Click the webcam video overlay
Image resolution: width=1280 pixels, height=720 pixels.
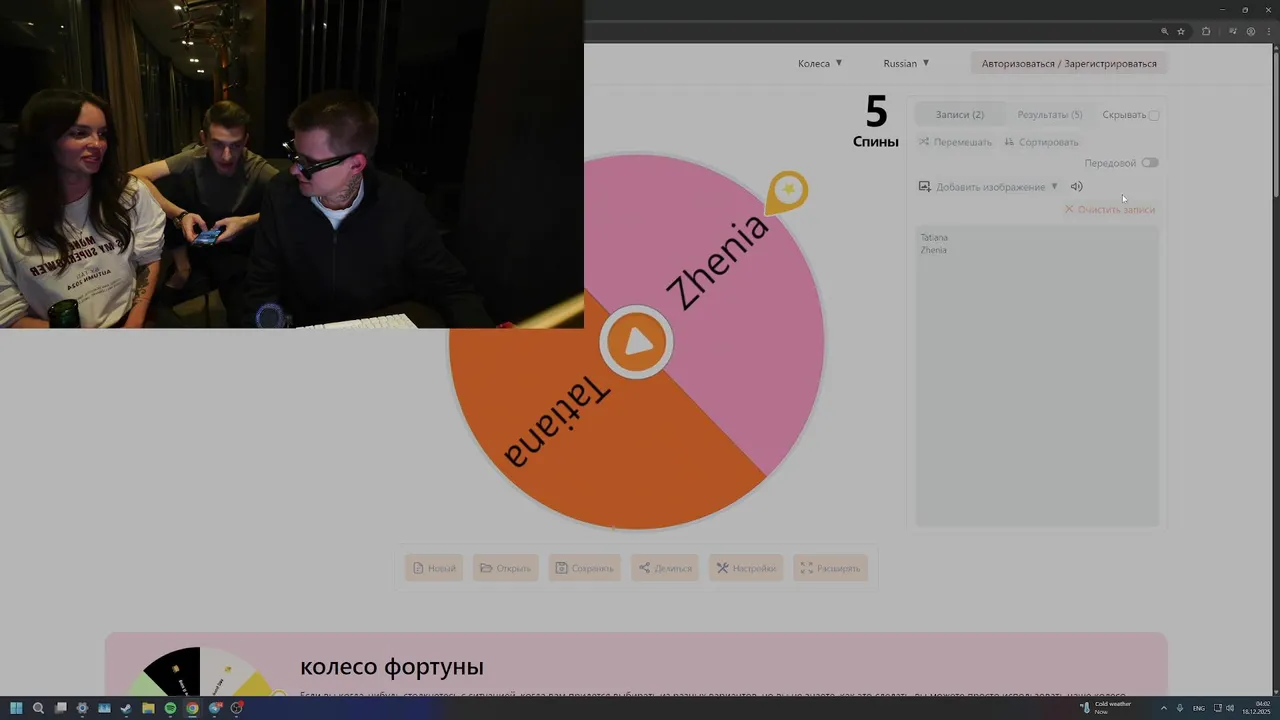[292, 164]
